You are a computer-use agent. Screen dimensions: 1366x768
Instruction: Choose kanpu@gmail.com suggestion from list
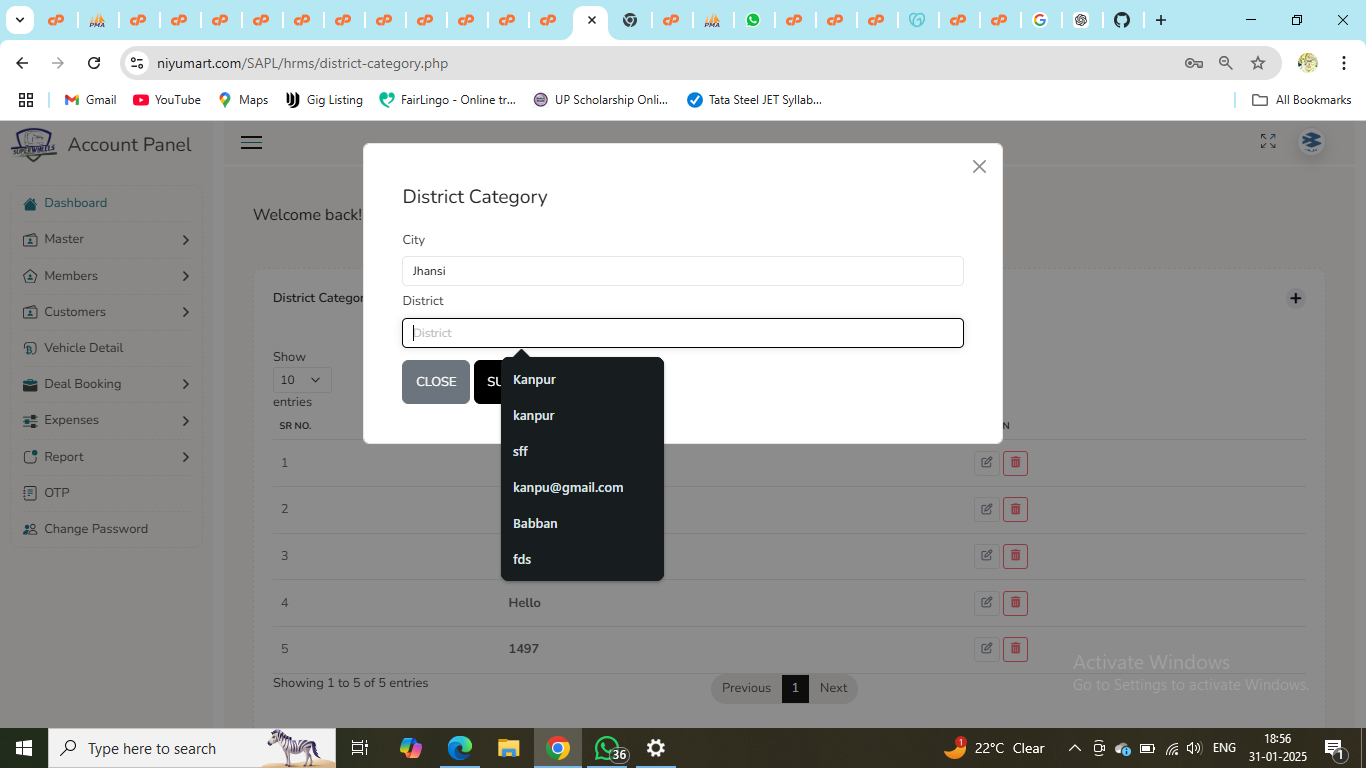click(568, 488)
